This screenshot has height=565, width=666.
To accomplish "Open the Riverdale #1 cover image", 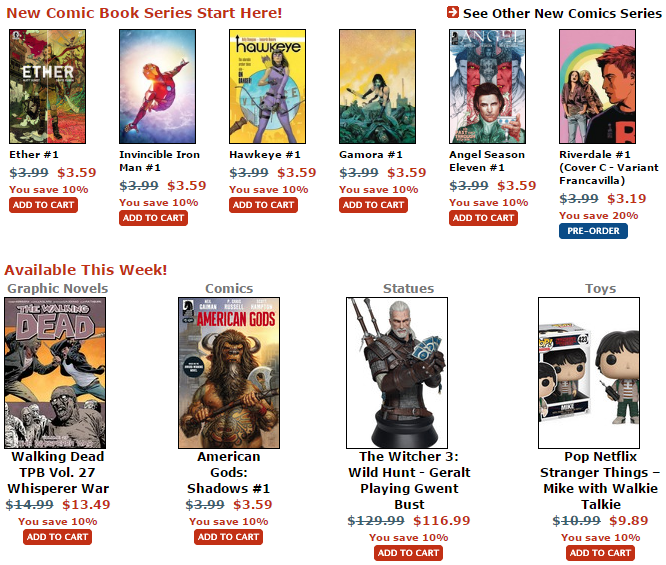I will click(598, 86).
